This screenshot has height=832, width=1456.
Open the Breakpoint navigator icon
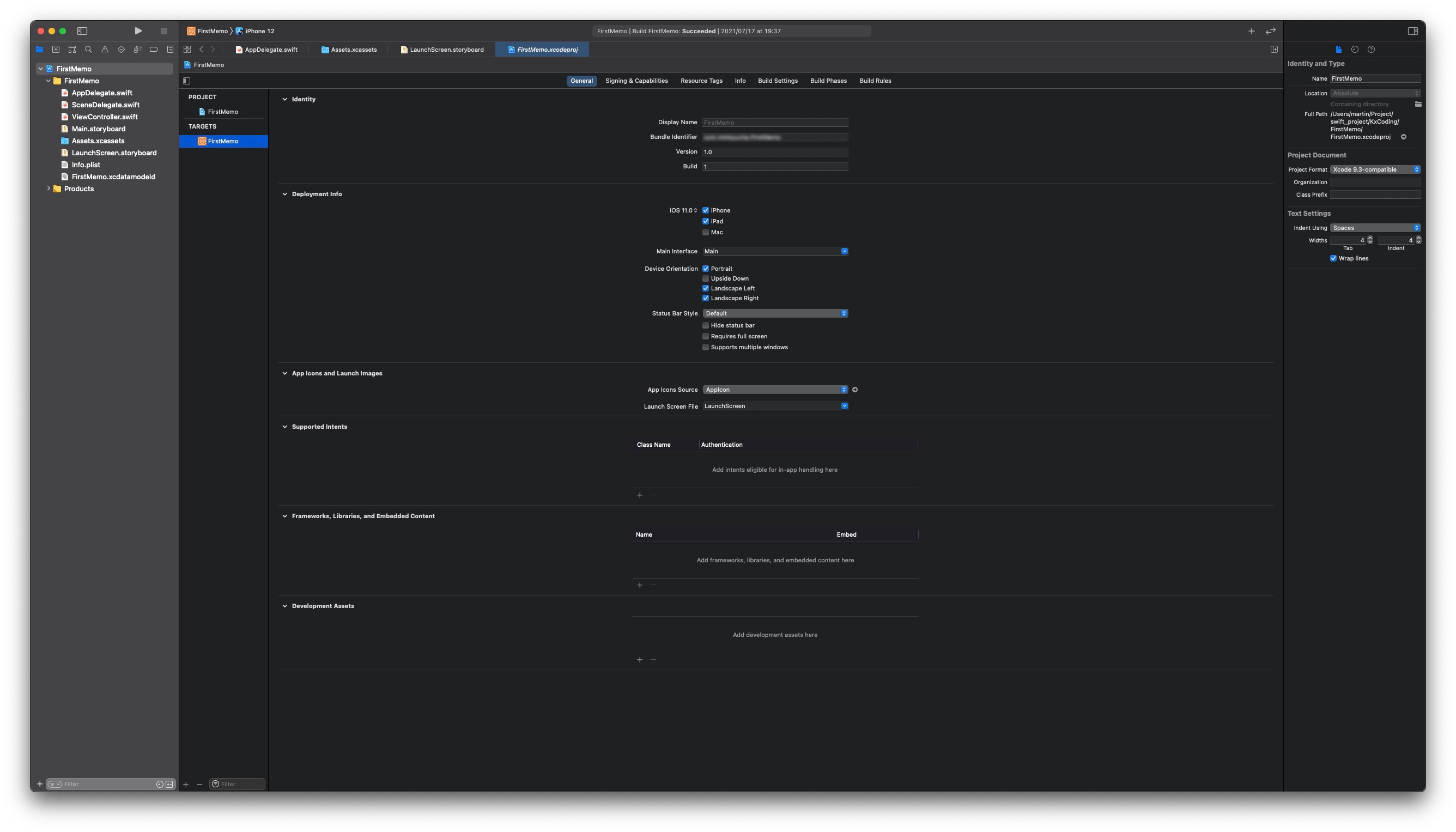154,50
